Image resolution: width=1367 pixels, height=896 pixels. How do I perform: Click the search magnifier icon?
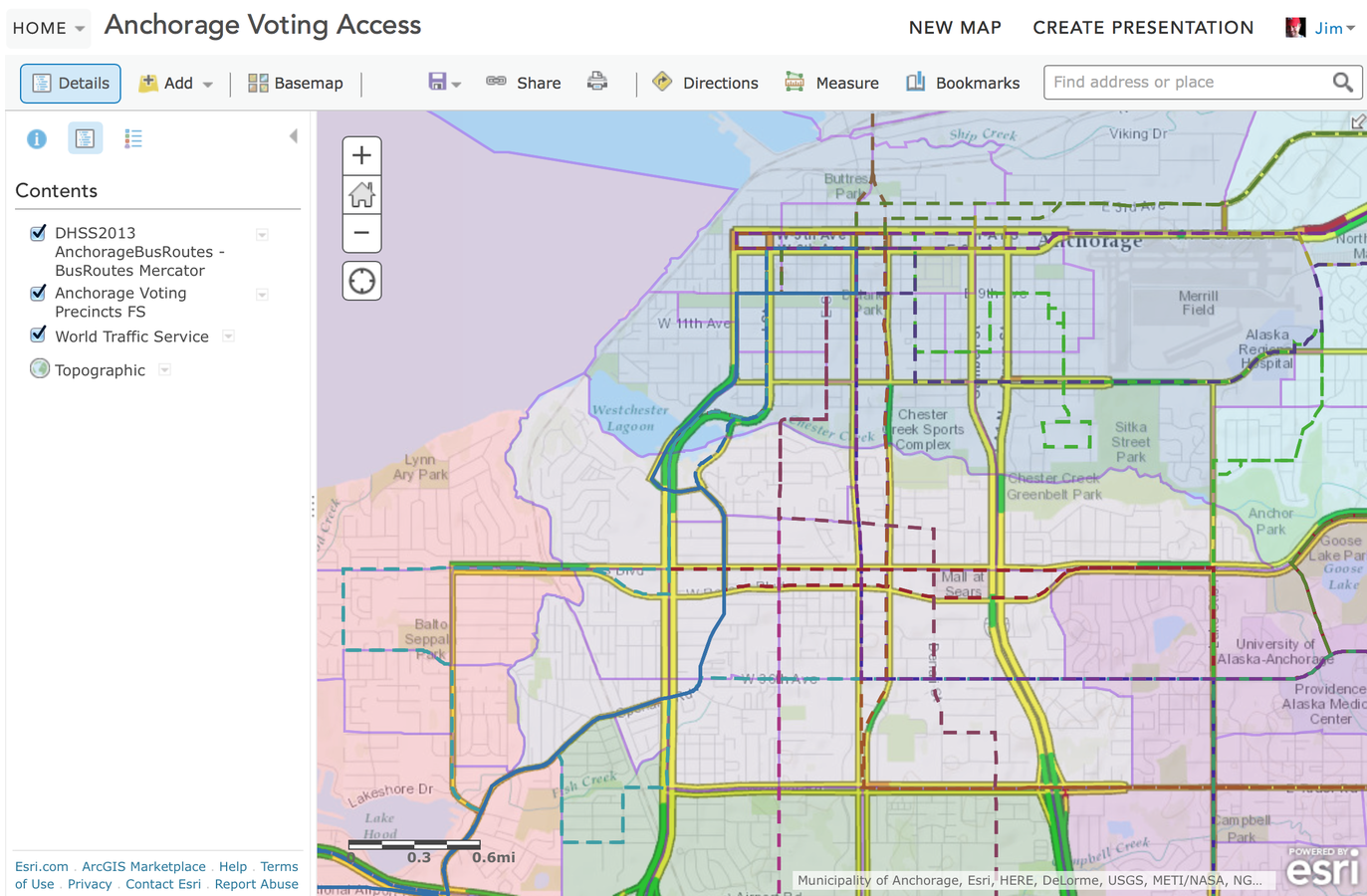coord(1343,83)
